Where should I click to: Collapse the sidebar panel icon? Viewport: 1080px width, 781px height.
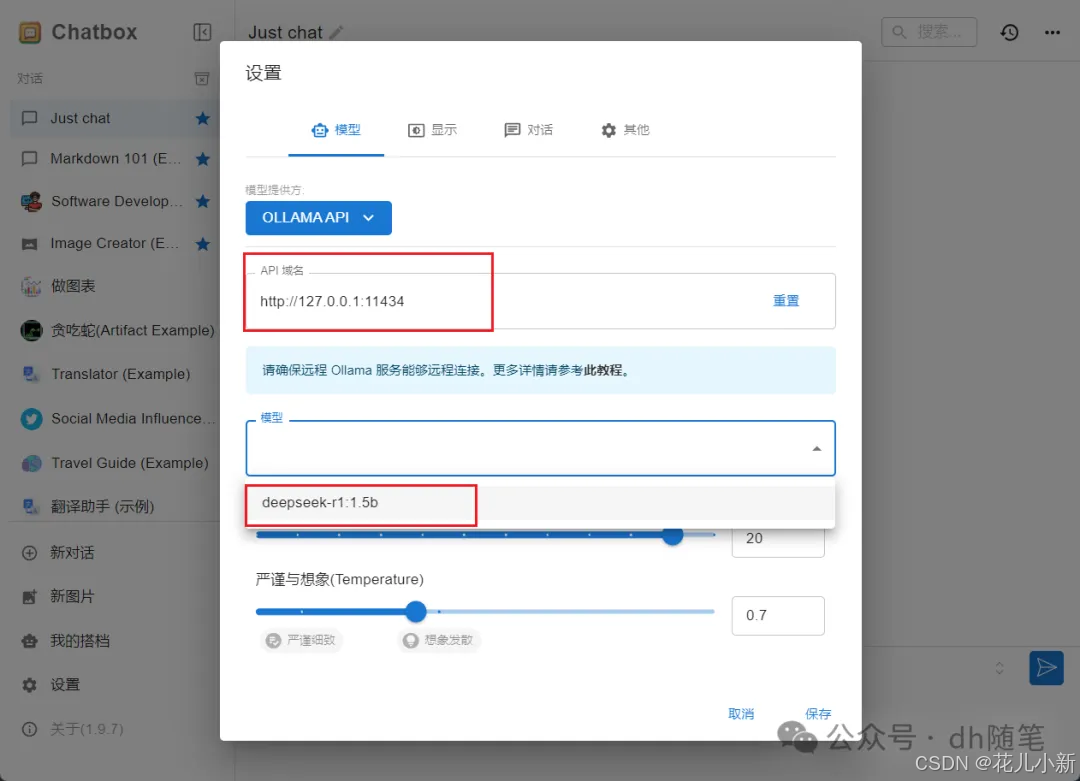pyautogui.click(x=202, y=32)
